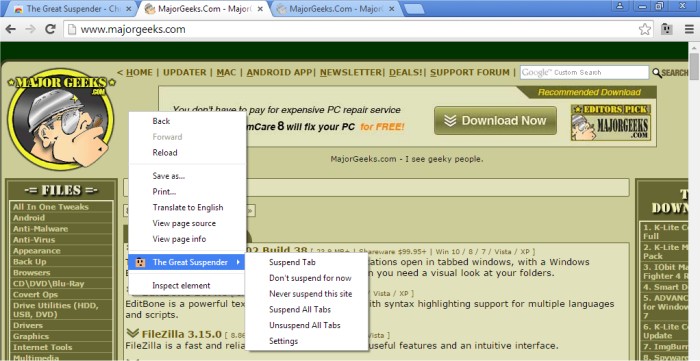Click the scrollbar up arrow

click(694, 48)
